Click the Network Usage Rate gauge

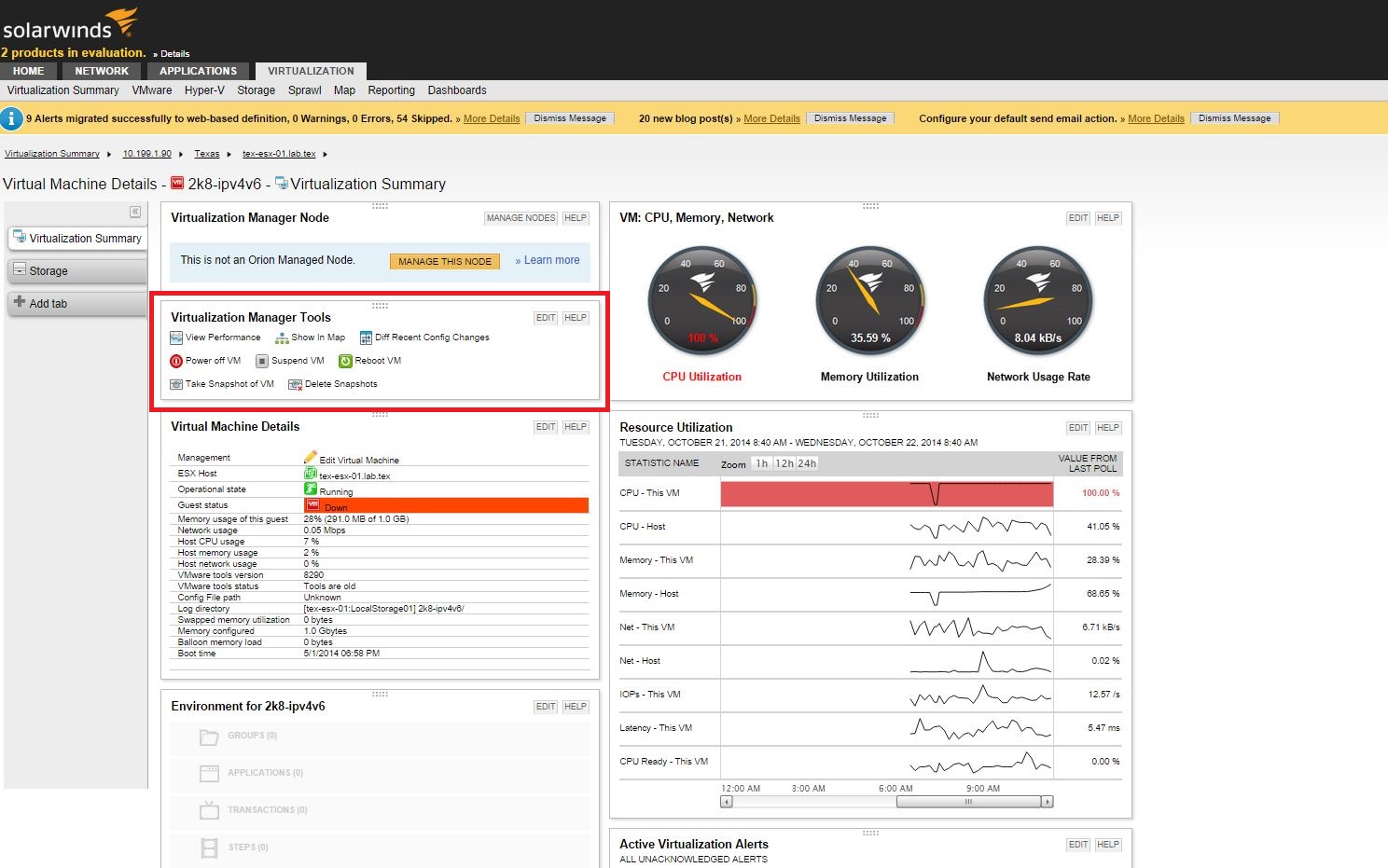click(1038, 301)
